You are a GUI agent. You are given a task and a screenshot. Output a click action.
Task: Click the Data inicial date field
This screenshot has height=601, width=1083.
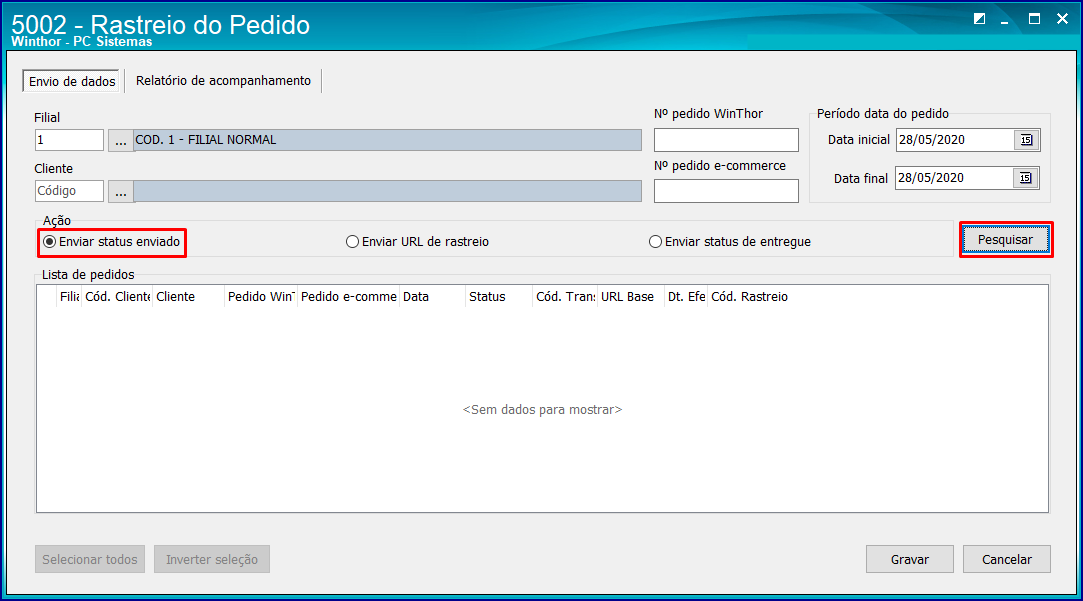(955, 140)
